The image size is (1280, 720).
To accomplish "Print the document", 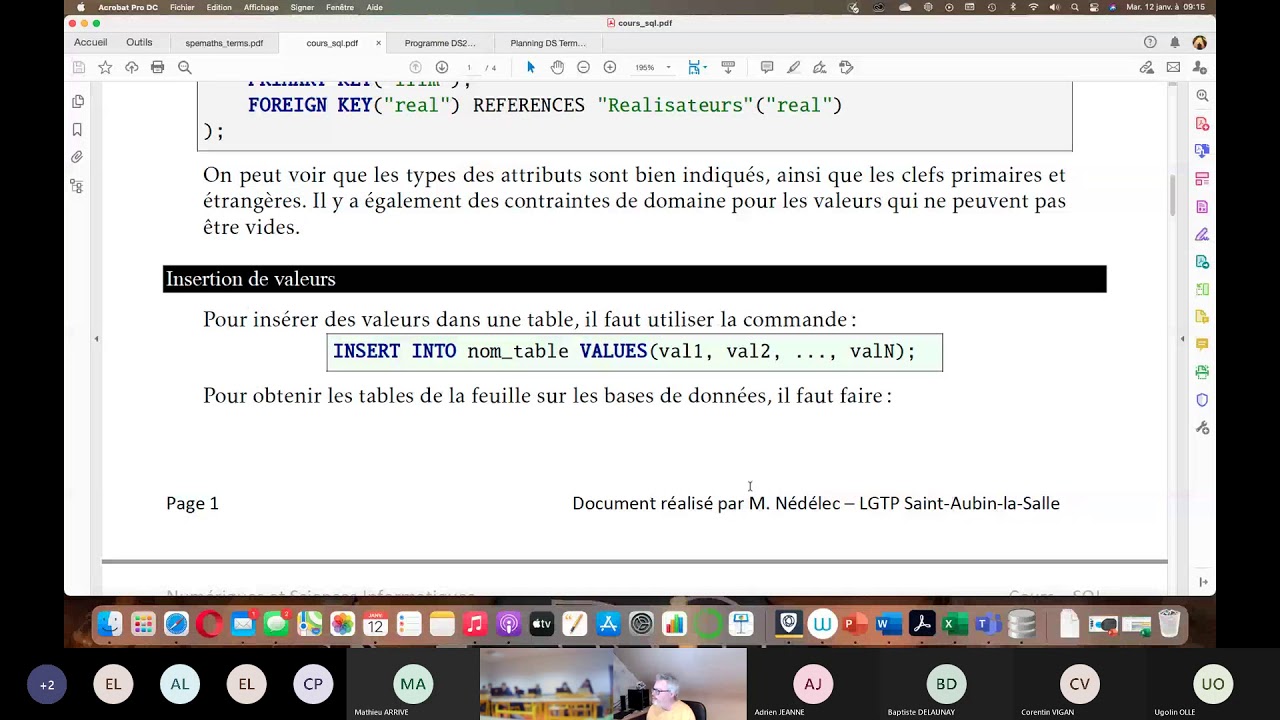I will (157, 67).
